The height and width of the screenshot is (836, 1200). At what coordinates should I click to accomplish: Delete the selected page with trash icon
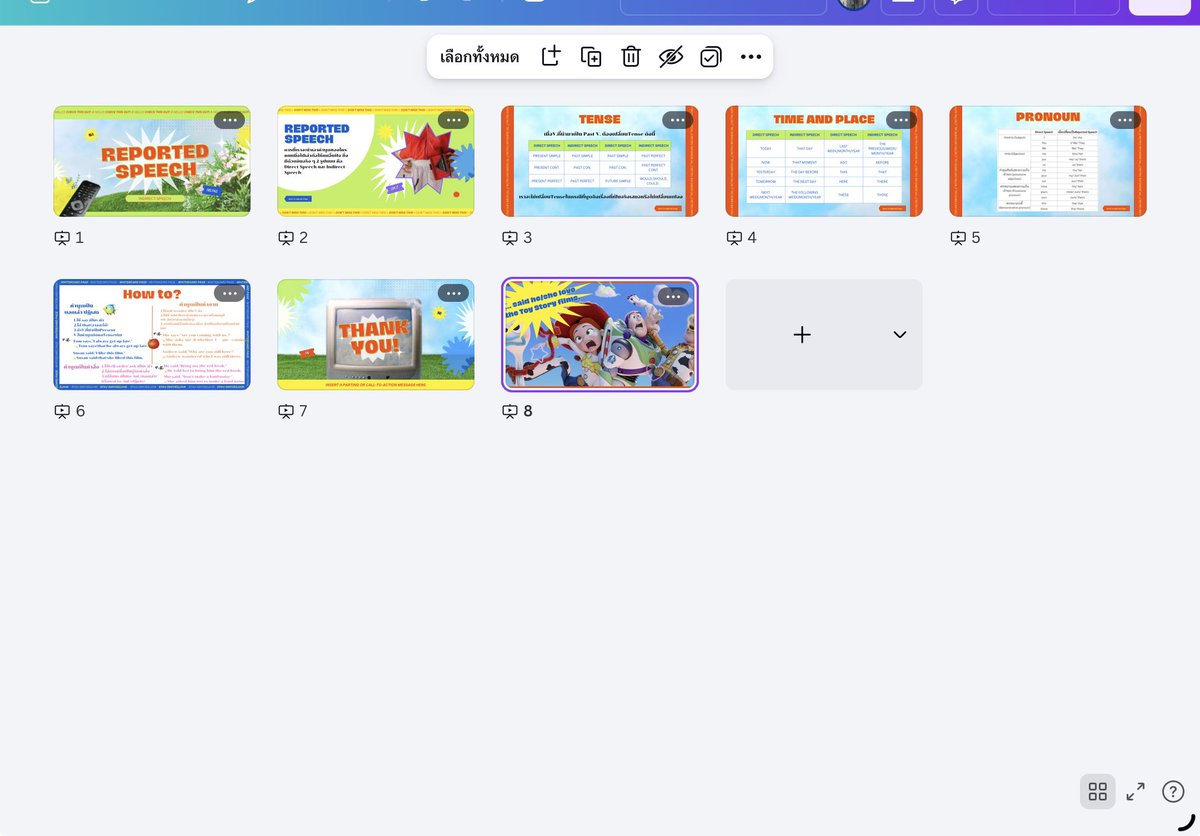tap(631, 56)
